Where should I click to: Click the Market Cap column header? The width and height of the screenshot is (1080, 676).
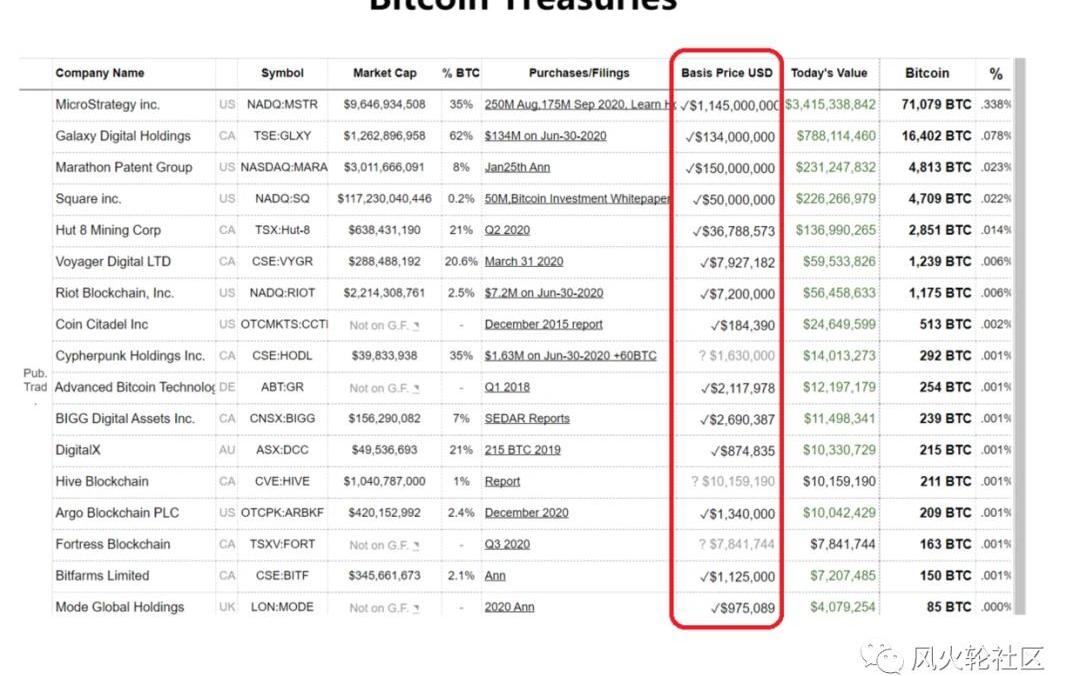pos(385,73)
